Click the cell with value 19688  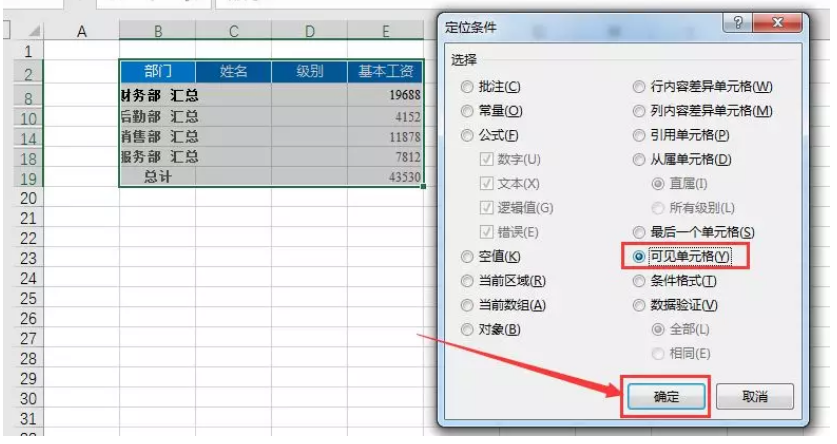click(385, 96)
